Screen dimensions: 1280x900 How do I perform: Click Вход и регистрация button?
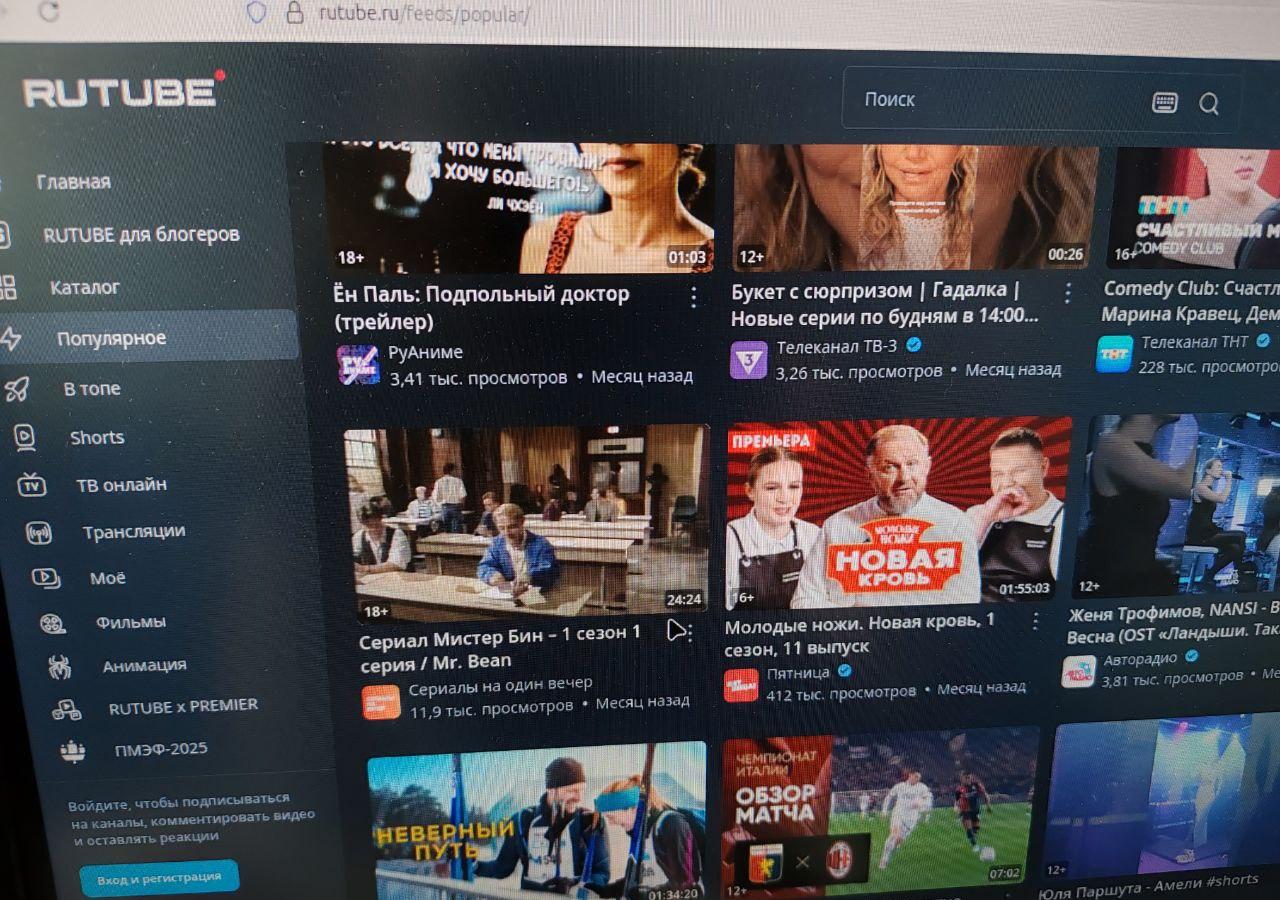[x=159, y=877]
